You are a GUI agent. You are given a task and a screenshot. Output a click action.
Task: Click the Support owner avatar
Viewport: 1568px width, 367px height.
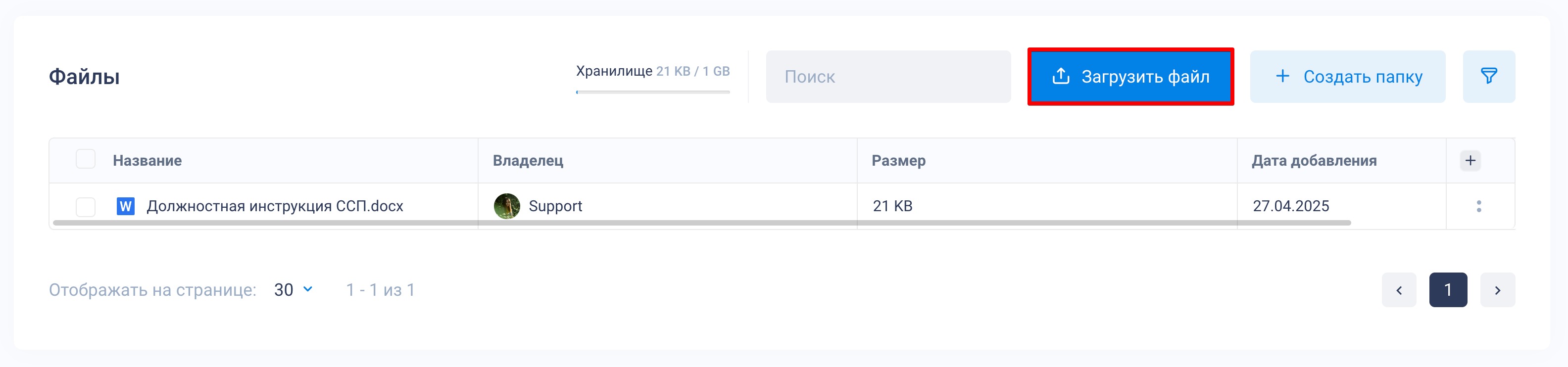(506, 206)
